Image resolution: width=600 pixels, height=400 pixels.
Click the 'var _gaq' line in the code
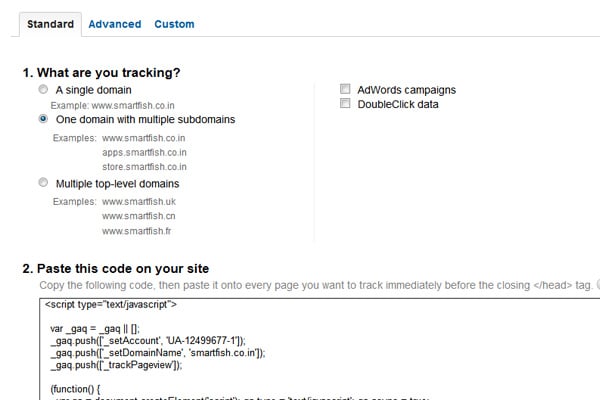(x=95, y=328)
